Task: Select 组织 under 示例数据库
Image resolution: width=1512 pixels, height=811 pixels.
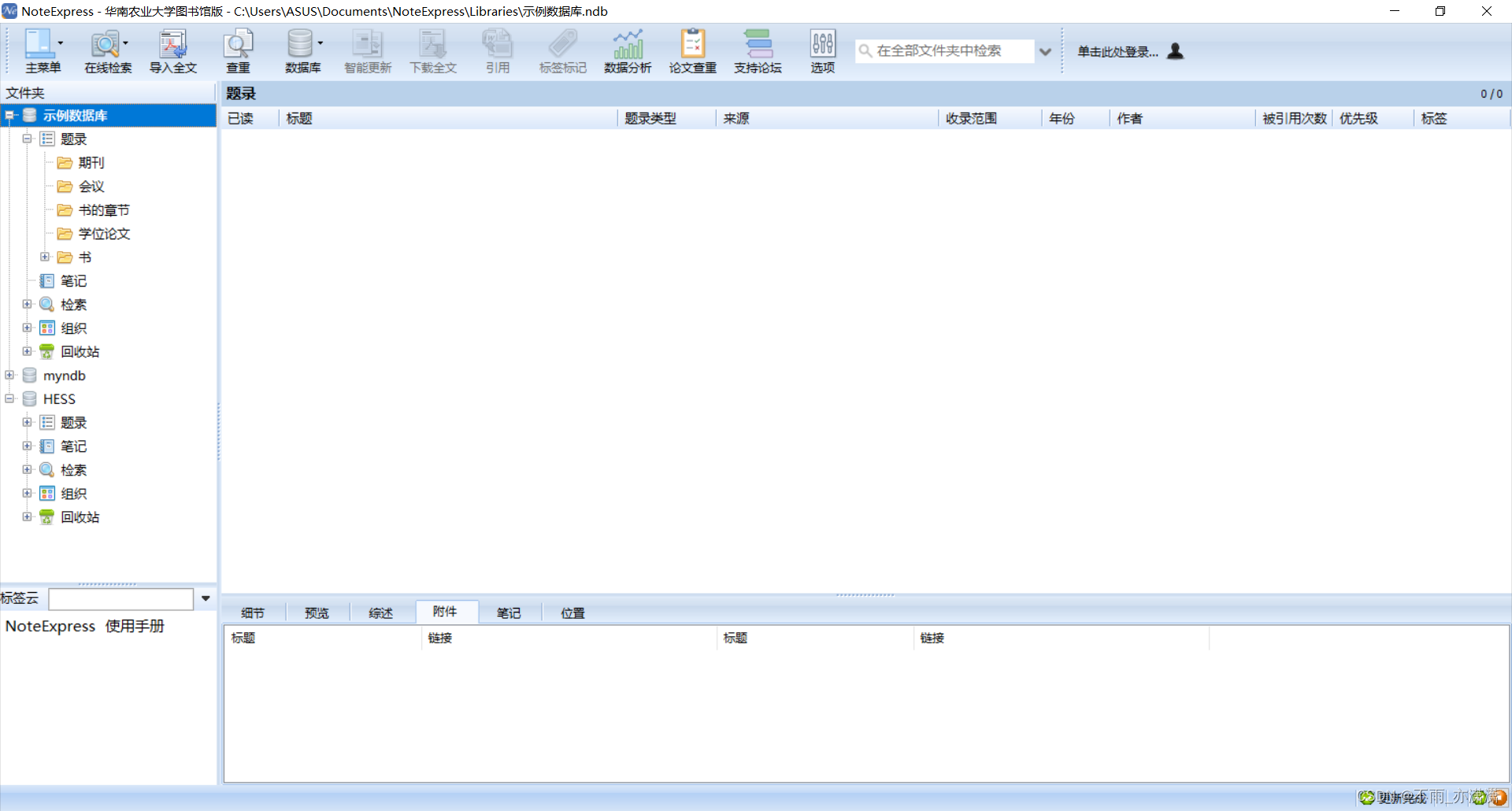Action: coord(73,328)
